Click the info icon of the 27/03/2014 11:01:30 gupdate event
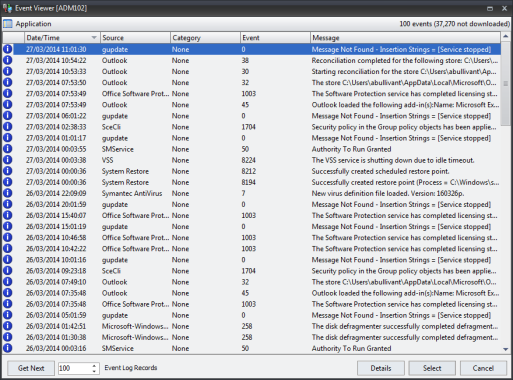513x380 pixels. (x=7, y=49)
